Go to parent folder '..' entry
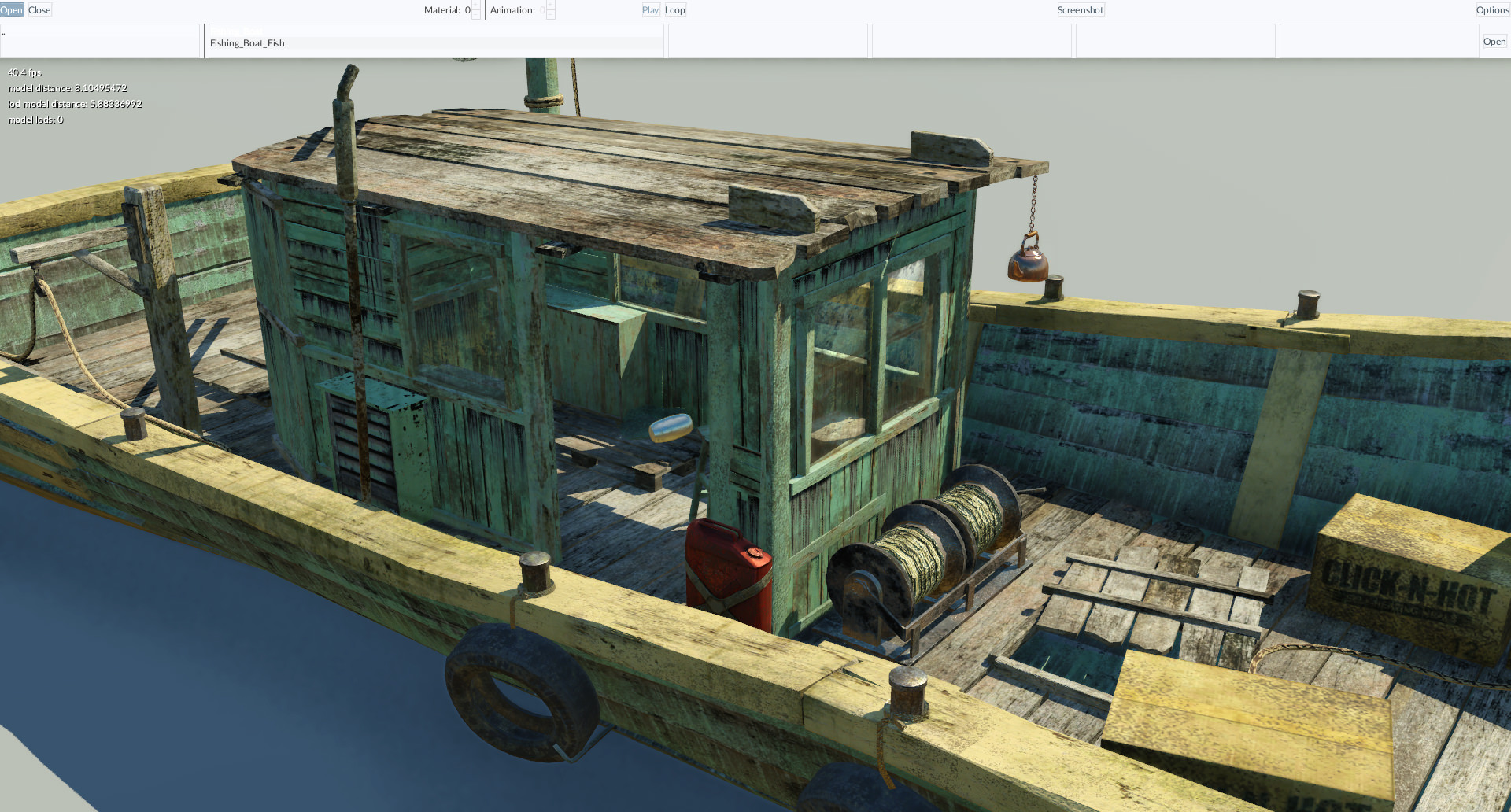This screenshot has width=1511, height=812. click(100, 32)
